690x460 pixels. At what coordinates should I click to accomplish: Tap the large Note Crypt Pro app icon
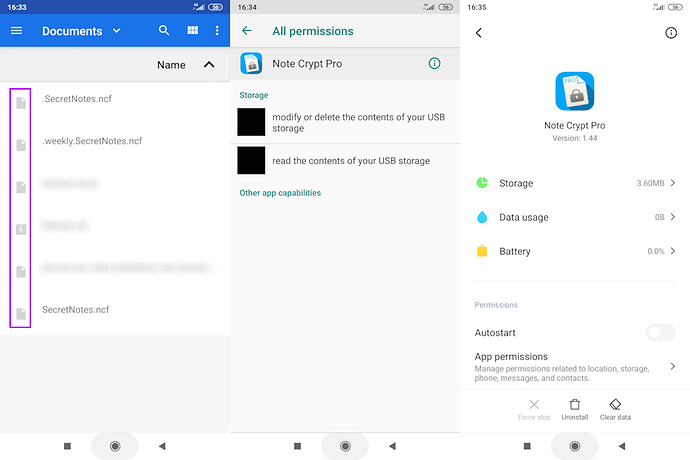(x=575, y=91)
